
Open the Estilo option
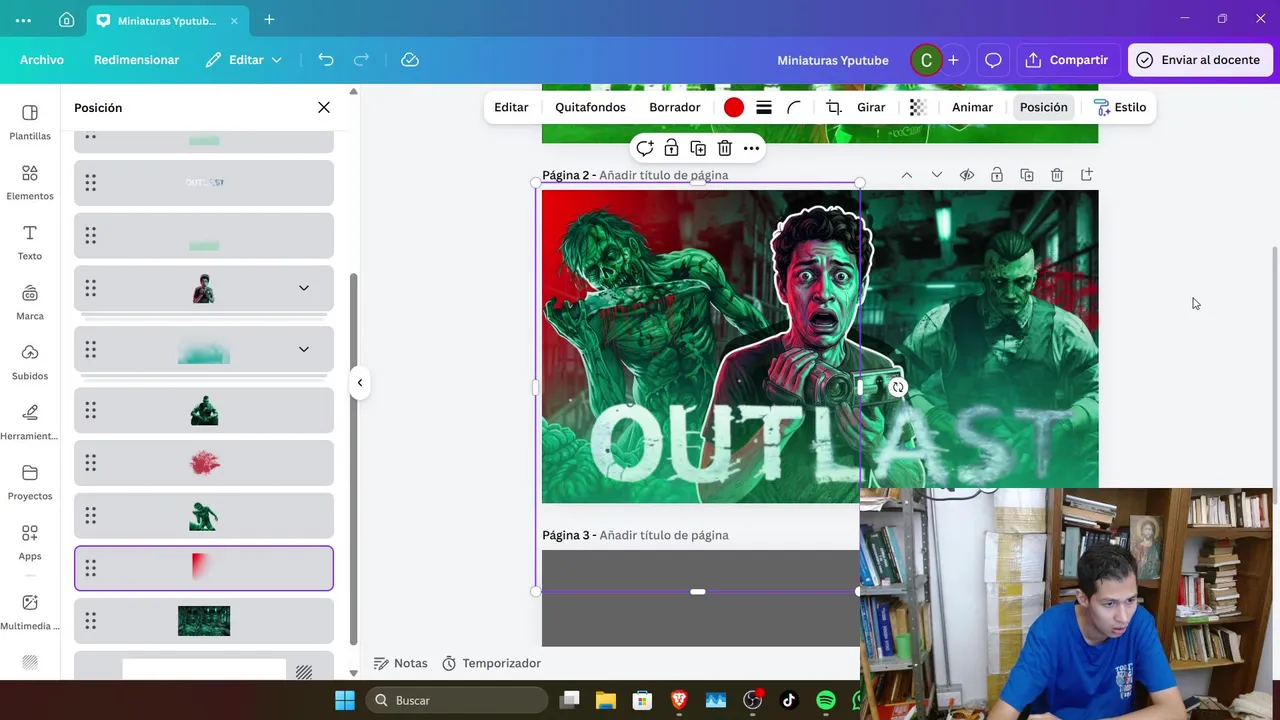1120,107
